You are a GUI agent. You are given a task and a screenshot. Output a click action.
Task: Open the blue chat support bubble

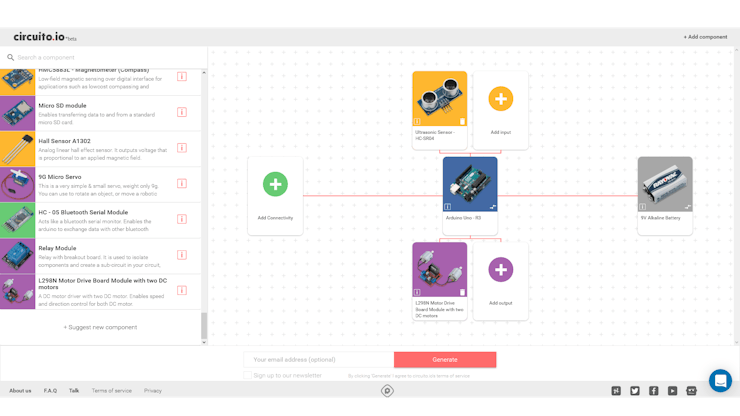click(x=720, y=381)
